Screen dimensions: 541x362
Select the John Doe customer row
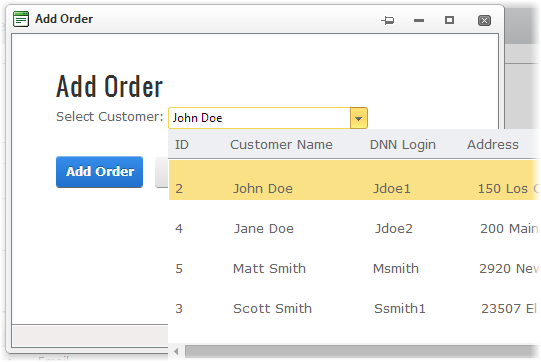coord(354,180)
